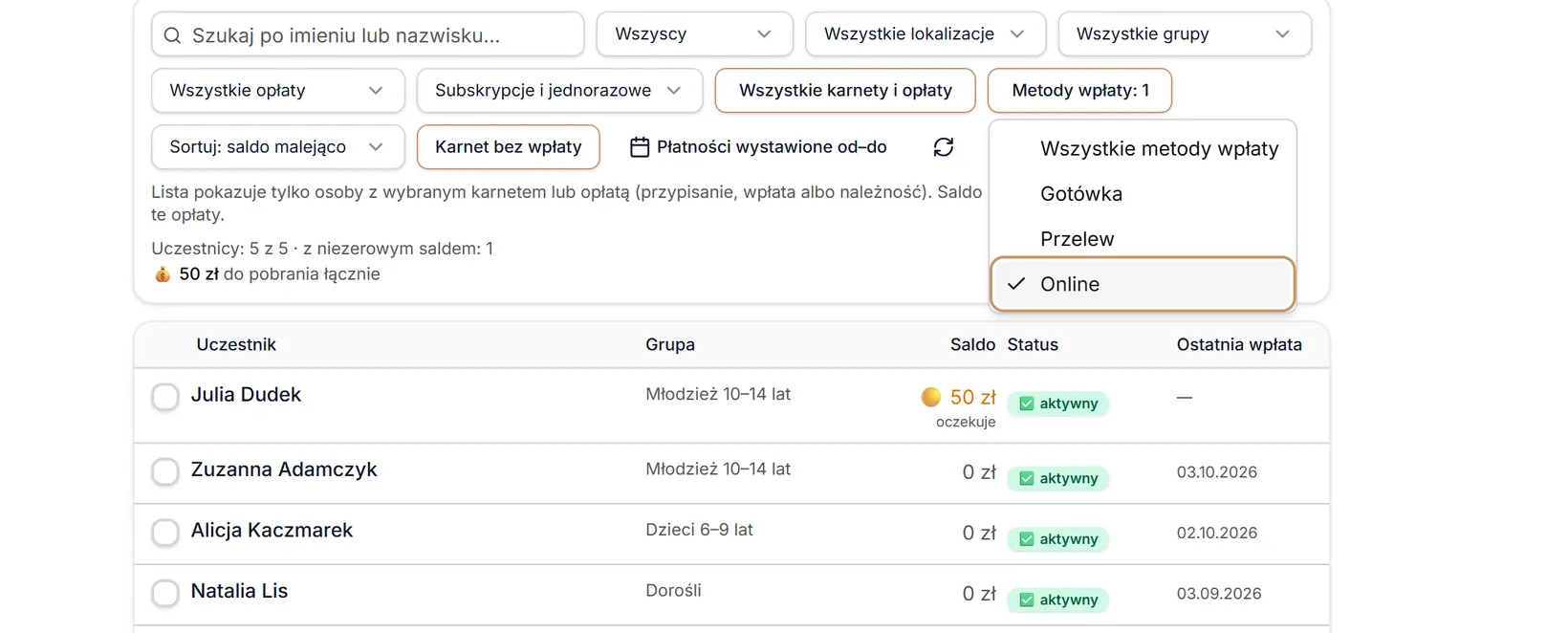The width and height of the screenshot is (1568, 633).
Task: Open the Wszystkie lokalizacje dropdown
Action: [926, 34]
